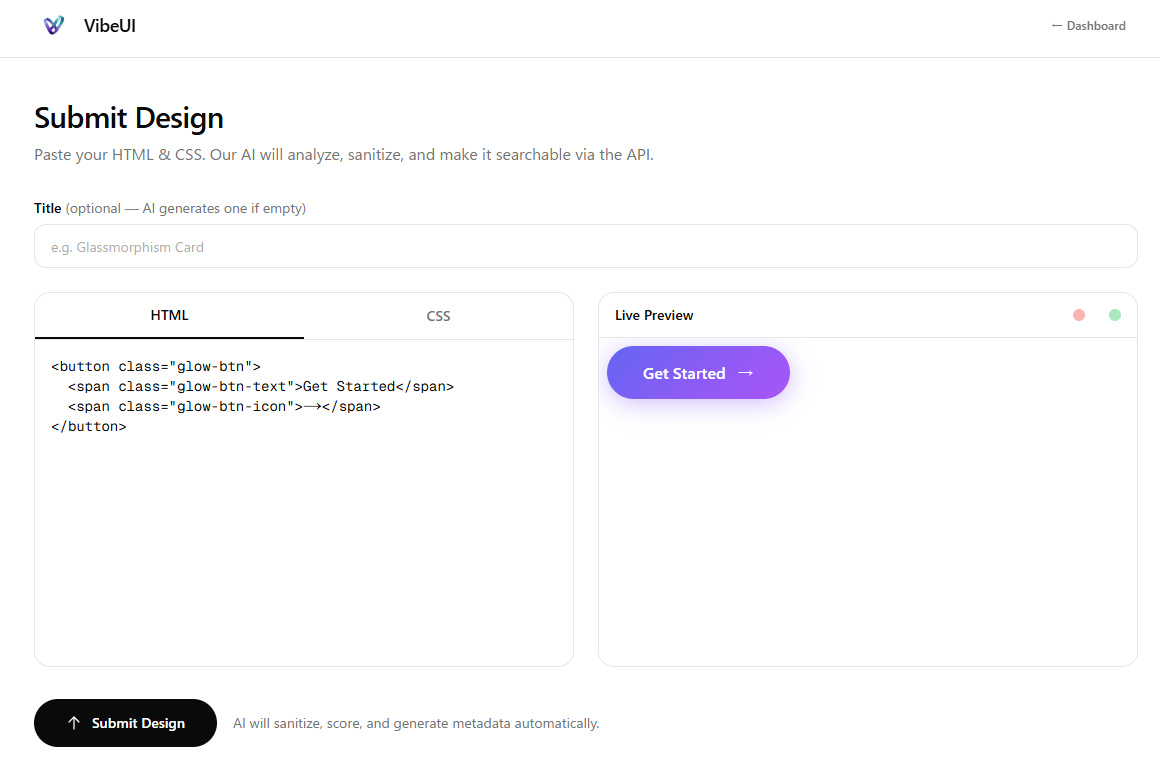The height and width of the screenshot is (776, 1160).
Task: Click the "AI will sanitize, score" note text
Action: point(416,723)
